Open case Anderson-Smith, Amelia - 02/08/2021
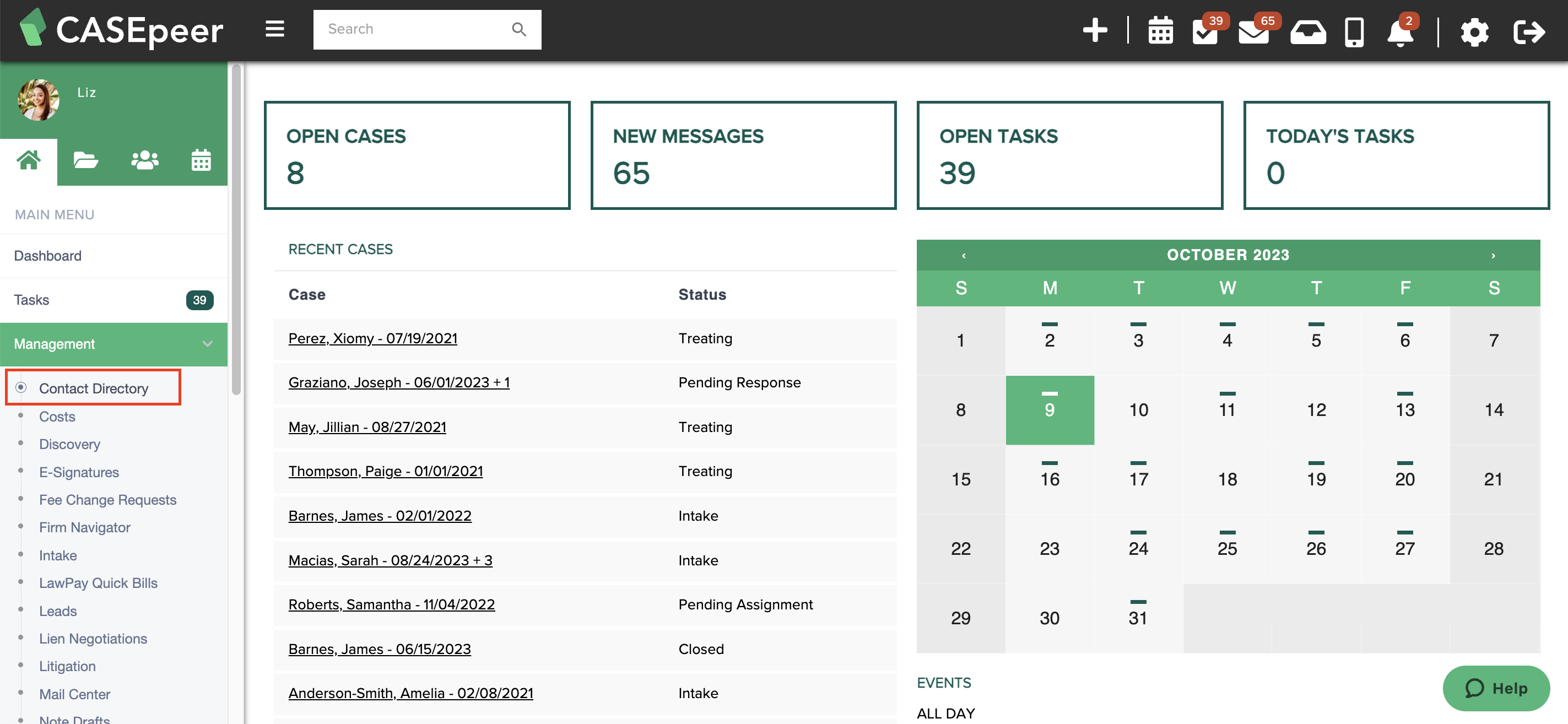 pyautogui.click(x=411, y=693)
